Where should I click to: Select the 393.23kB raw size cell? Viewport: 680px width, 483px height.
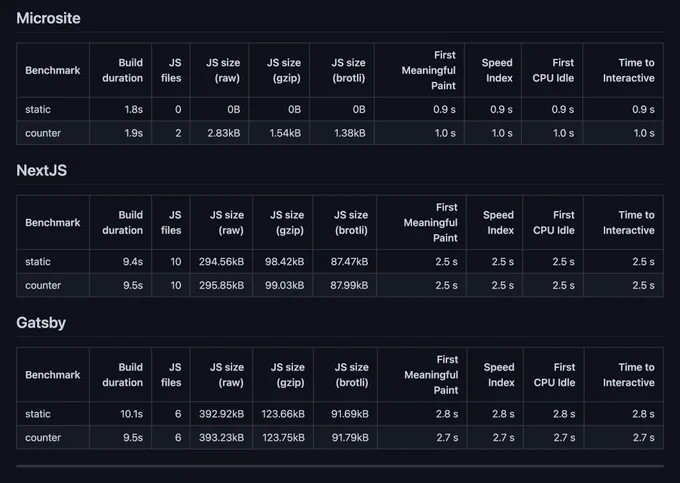click(x=222, y=437)
